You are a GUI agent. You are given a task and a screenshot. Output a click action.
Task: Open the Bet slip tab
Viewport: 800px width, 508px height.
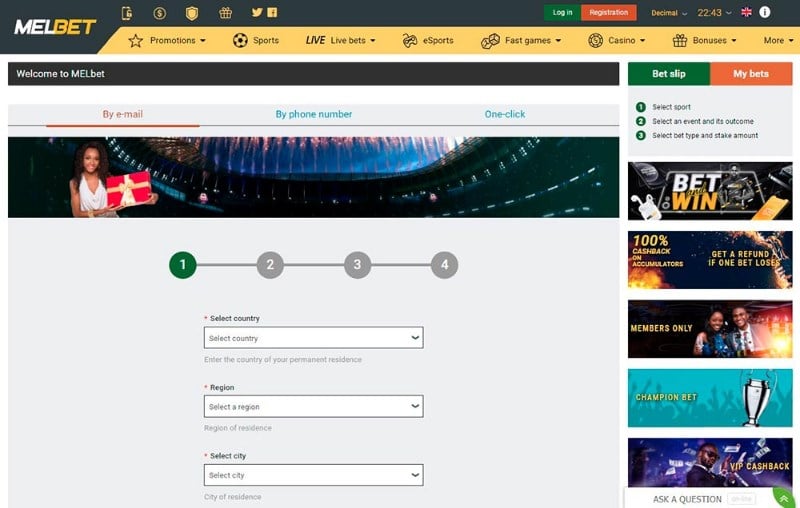click(x=668, y=73)
